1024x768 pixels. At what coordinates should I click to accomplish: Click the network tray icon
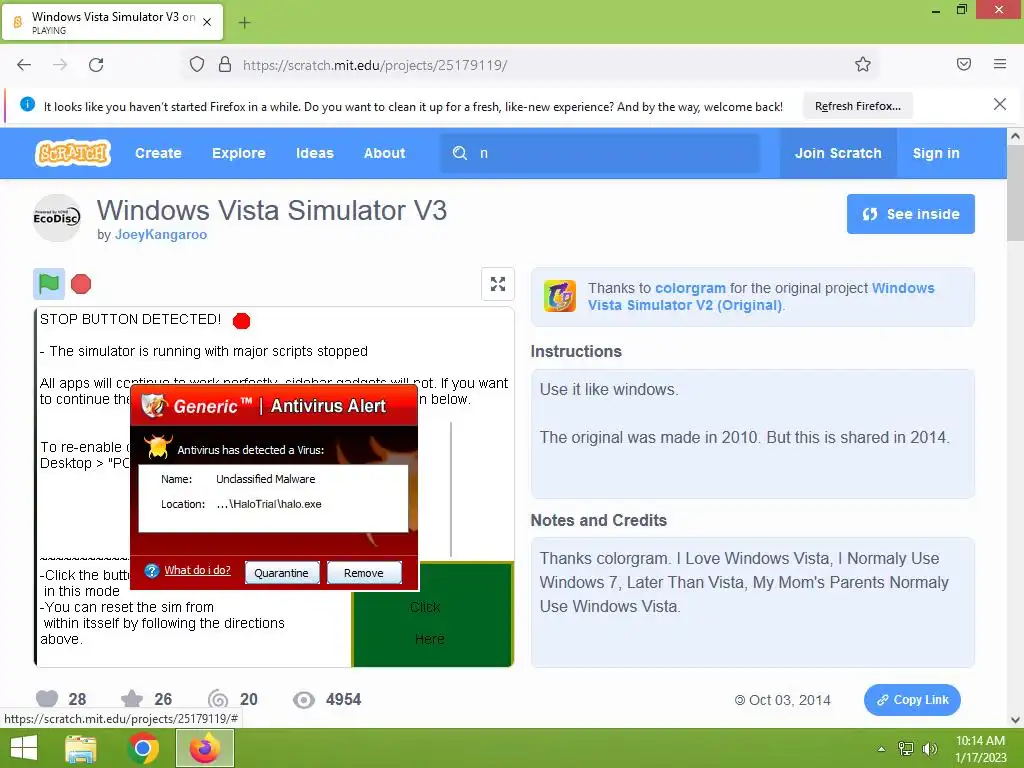point(906,749)
